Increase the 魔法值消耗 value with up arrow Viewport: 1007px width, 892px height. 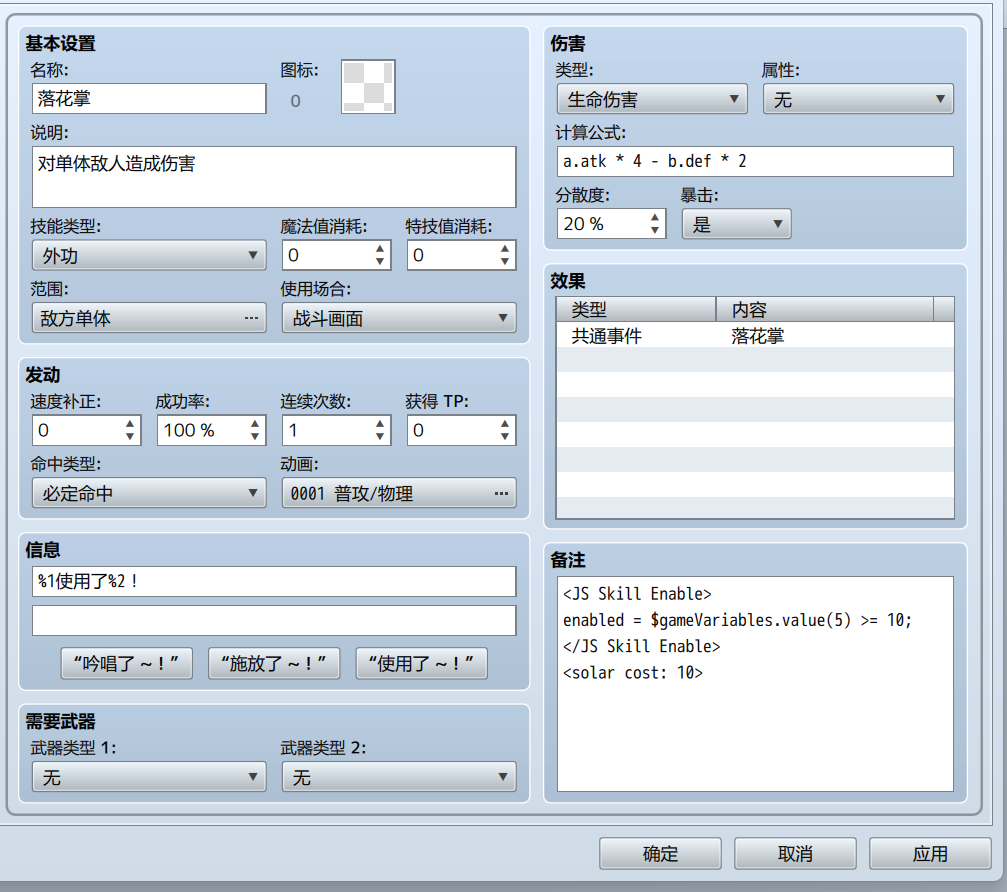(380, 249)
